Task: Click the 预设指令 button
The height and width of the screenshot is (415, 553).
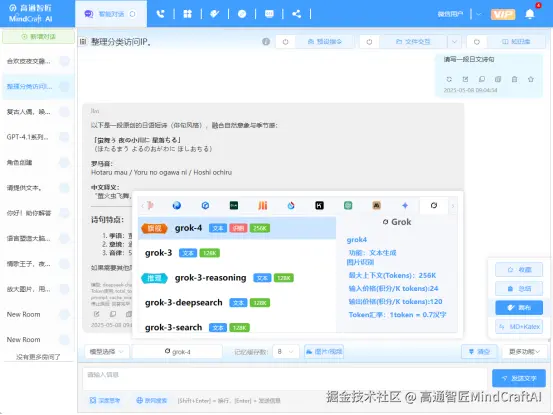Action: [x=324, y=42]
